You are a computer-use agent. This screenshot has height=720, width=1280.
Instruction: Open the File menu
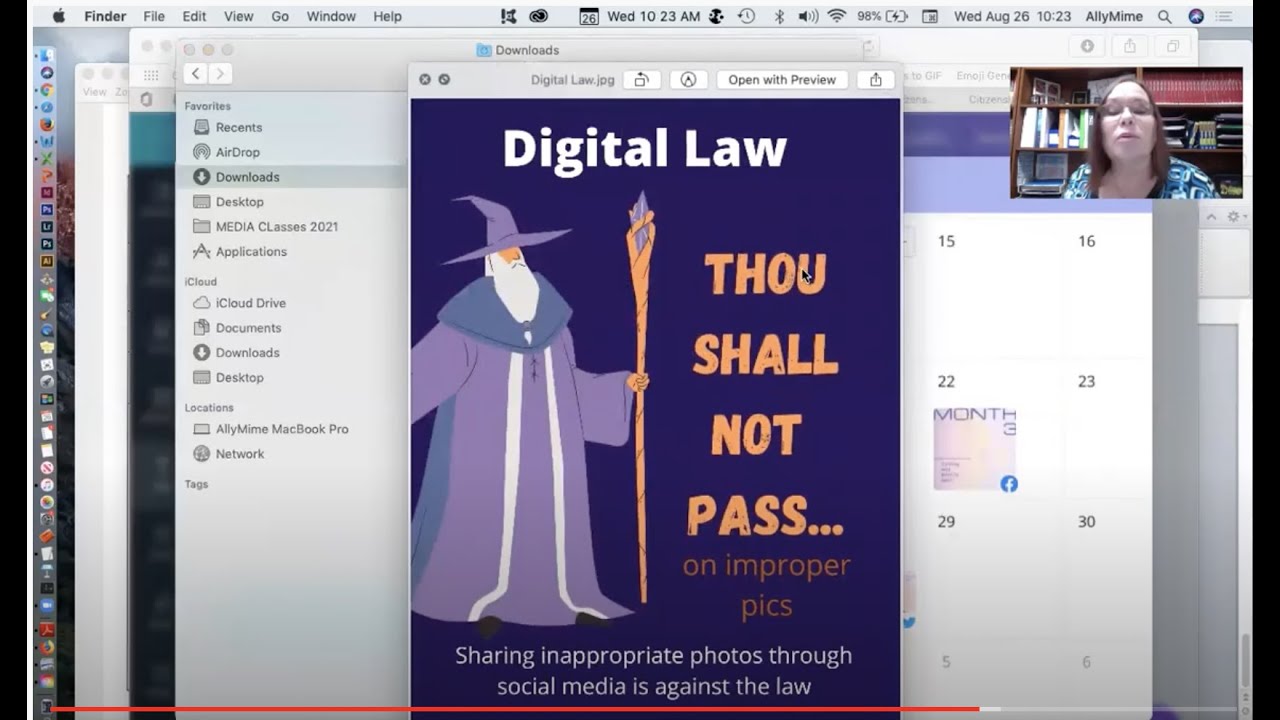(x=154, y=16)
